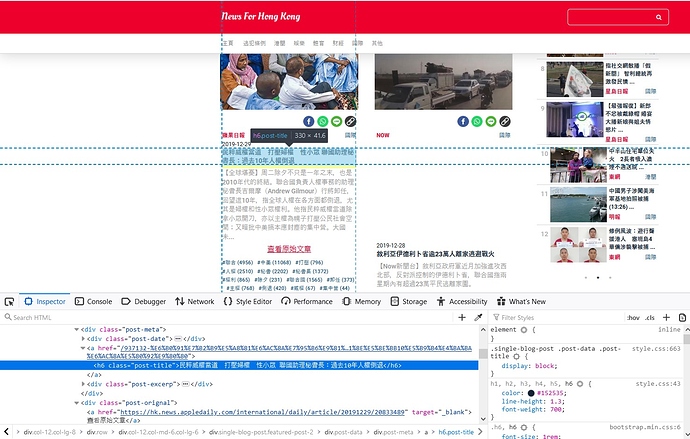Screen dimensions: 690x439
Task: Collapse the anchor href node
Action: pyautogui.click(x=83, y=348)
